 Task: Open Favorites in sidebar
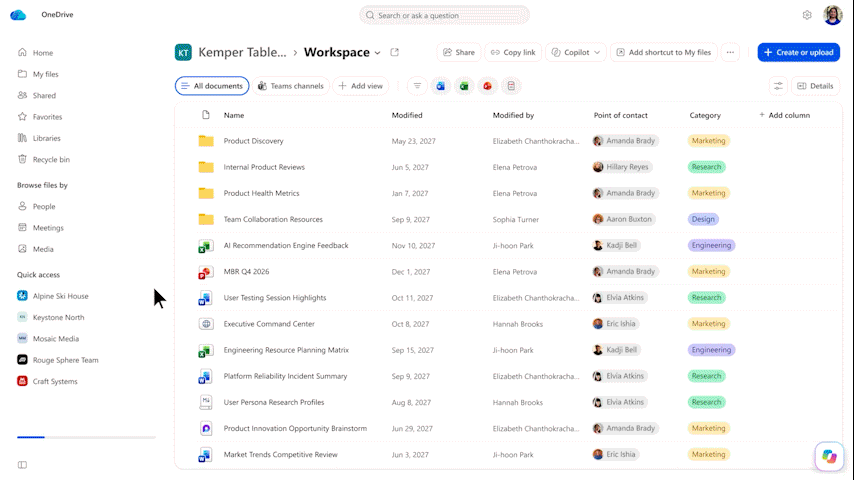(47, 117)
